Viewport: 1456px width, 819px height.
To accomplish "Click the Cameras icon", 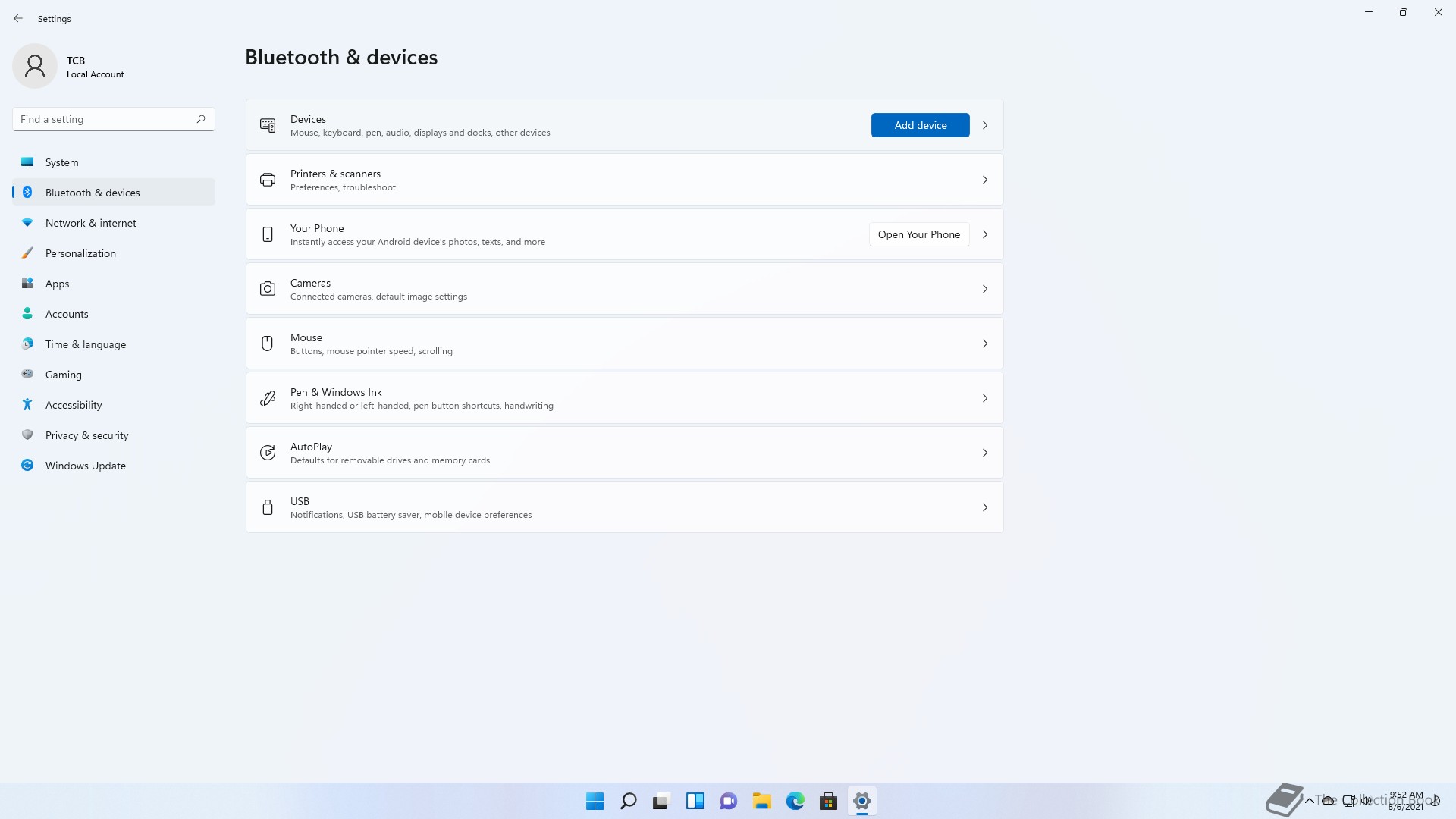I will pos(268,289).
